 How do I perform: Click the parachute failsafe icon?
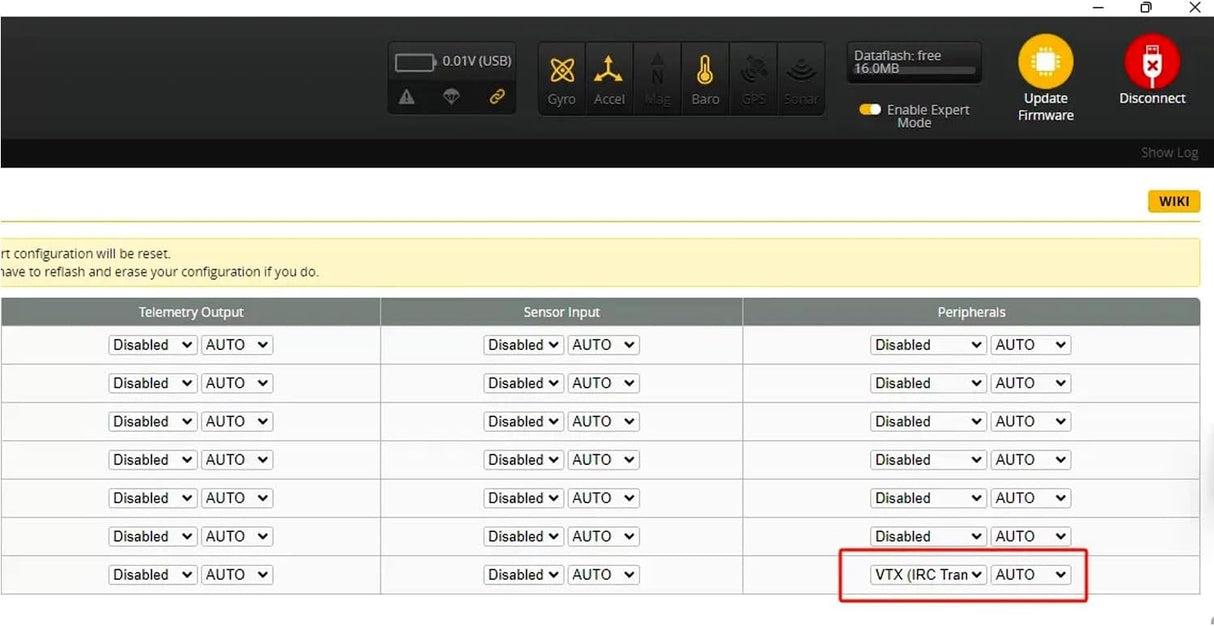[451, 97]
